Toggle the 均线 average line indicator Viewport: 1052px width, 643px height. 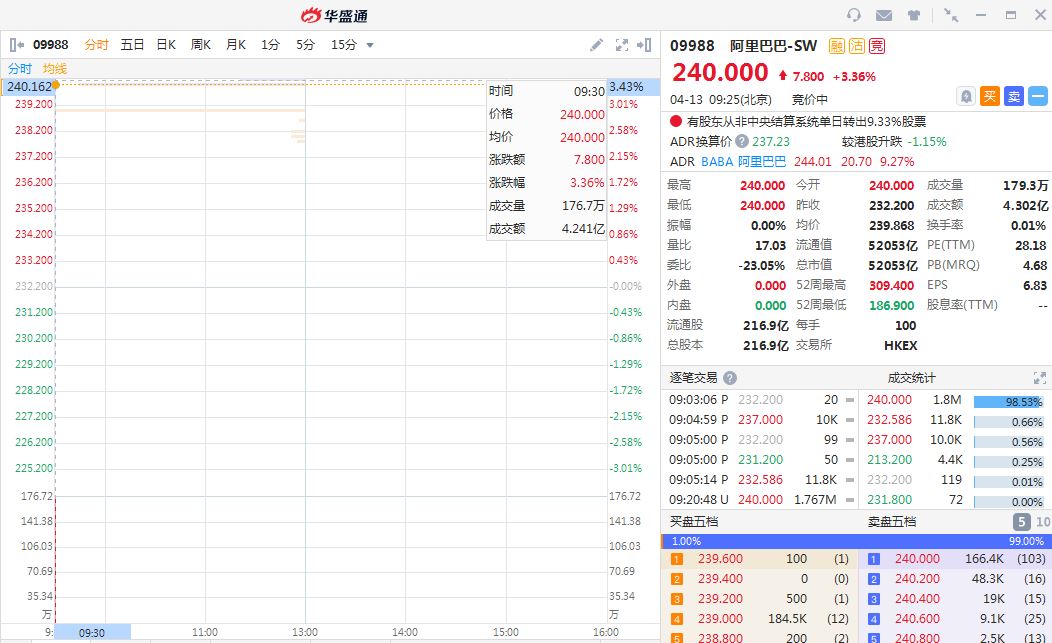[55, 69]
